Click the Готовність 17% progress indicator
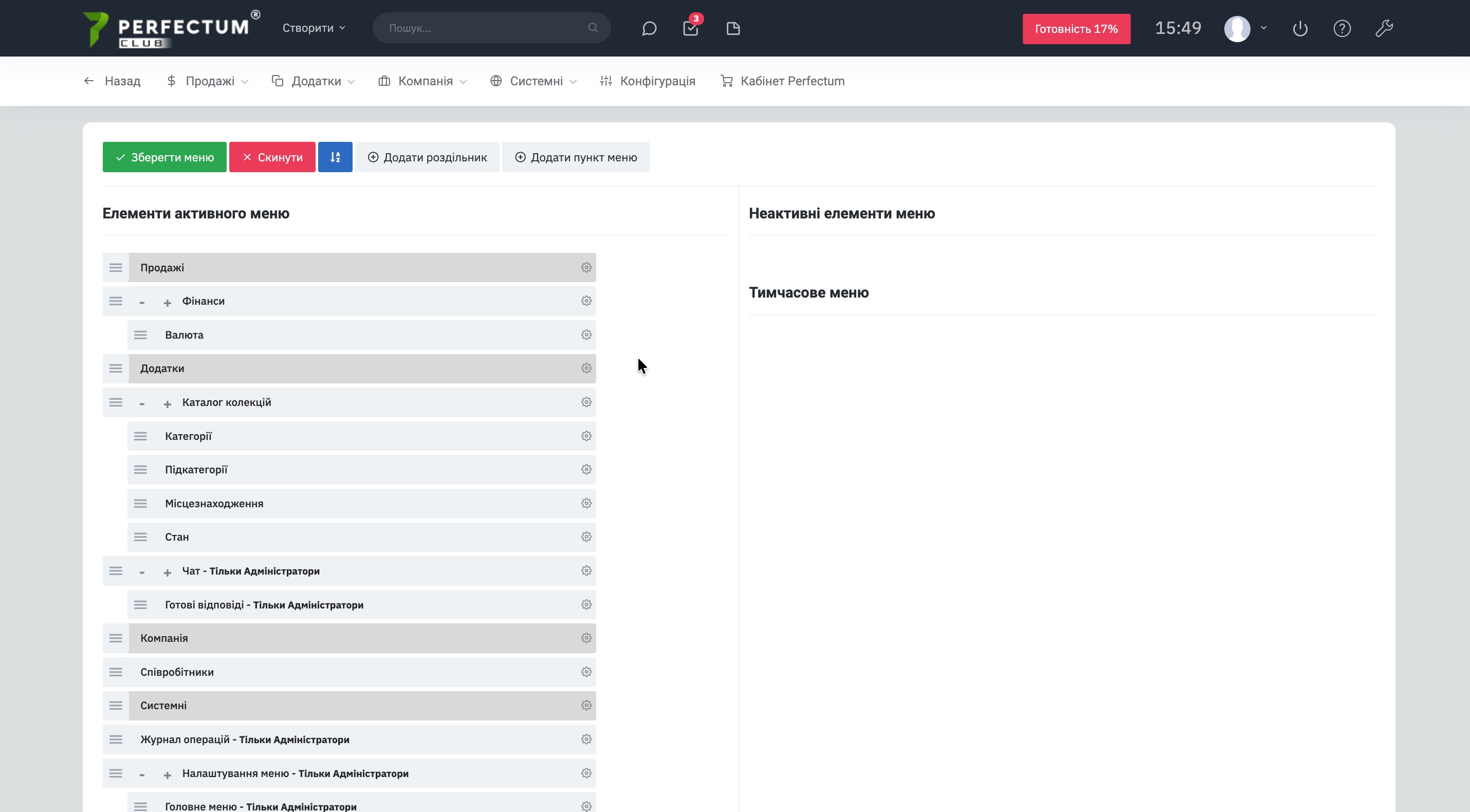 (x=1076, y=29)
